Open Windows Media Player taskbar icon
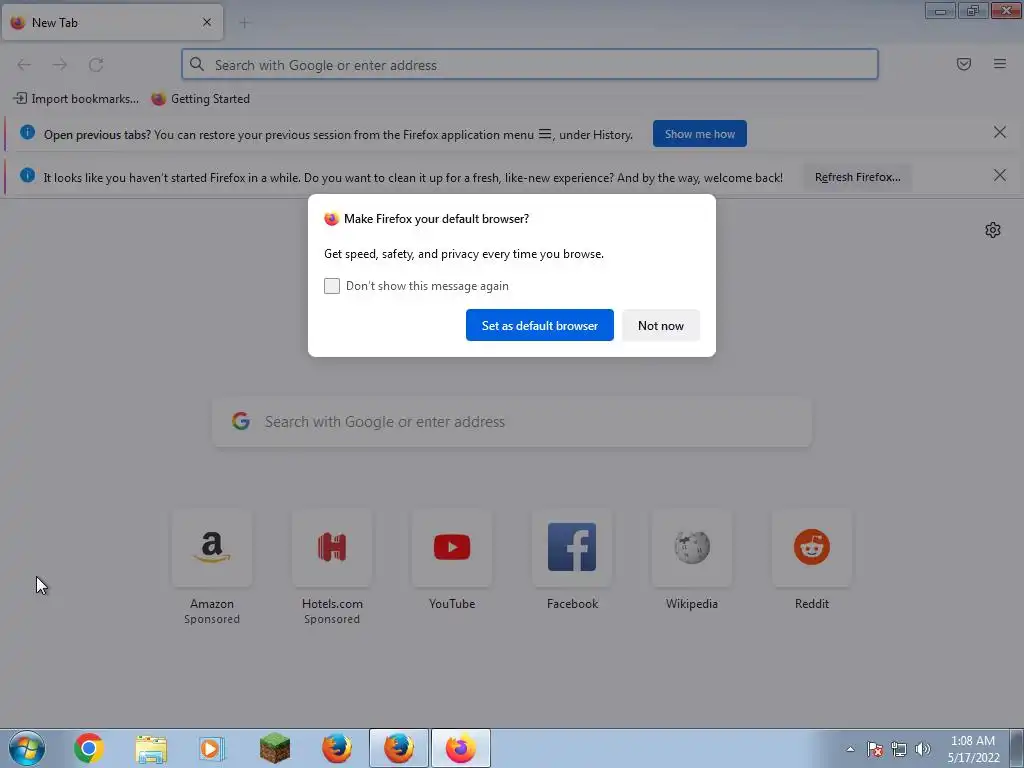 click(212, 748)
